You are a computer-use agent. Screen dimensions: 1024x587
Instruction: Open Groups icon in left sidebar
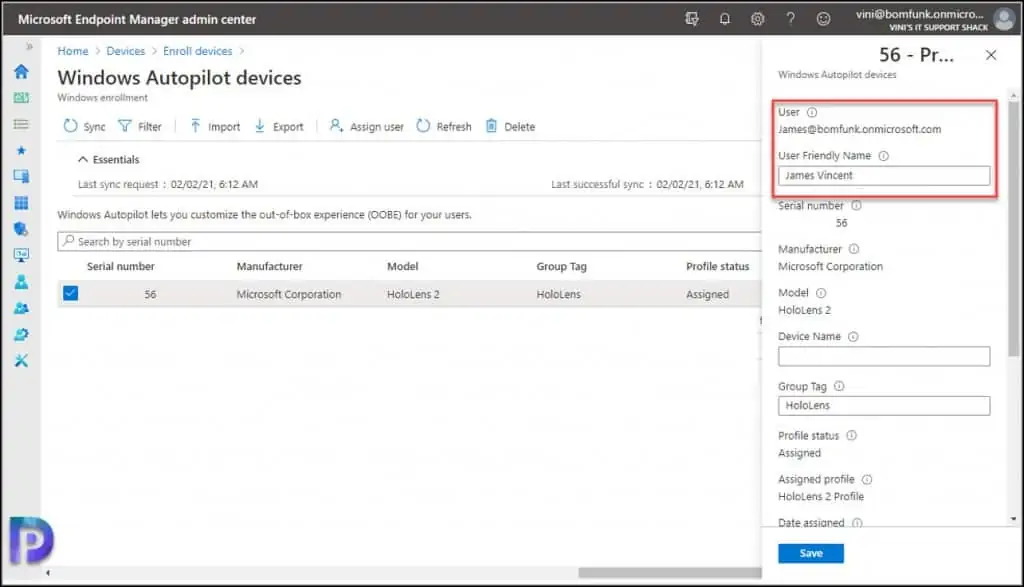(21, 308)
